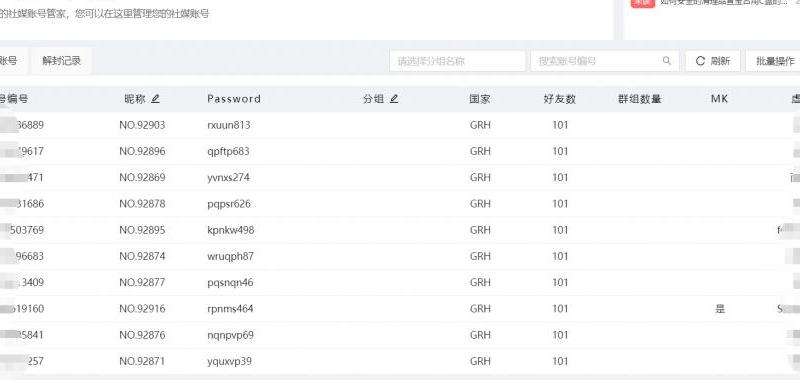Image resolution: width=800 pixels, height=383 pixels.
Task: Click the MK column header
Action: coord(719,99)
